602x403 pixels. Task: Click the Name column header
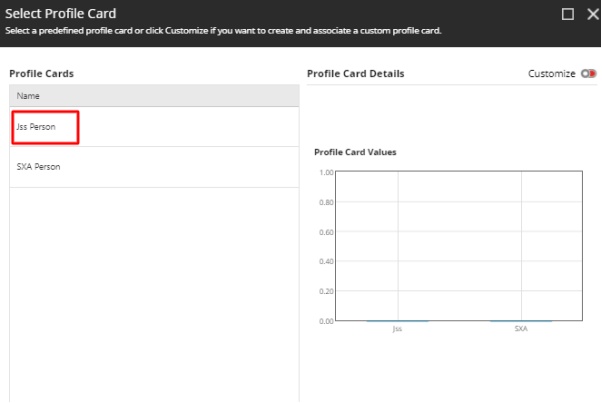click(x=154, y=96)
